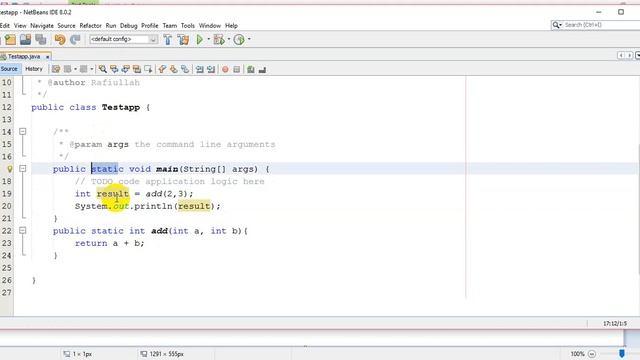The height and width of the screenshot is (360, 640).
Task: Click the 17:12/1:5 cursor position status
Action: (x=615, y=323)
